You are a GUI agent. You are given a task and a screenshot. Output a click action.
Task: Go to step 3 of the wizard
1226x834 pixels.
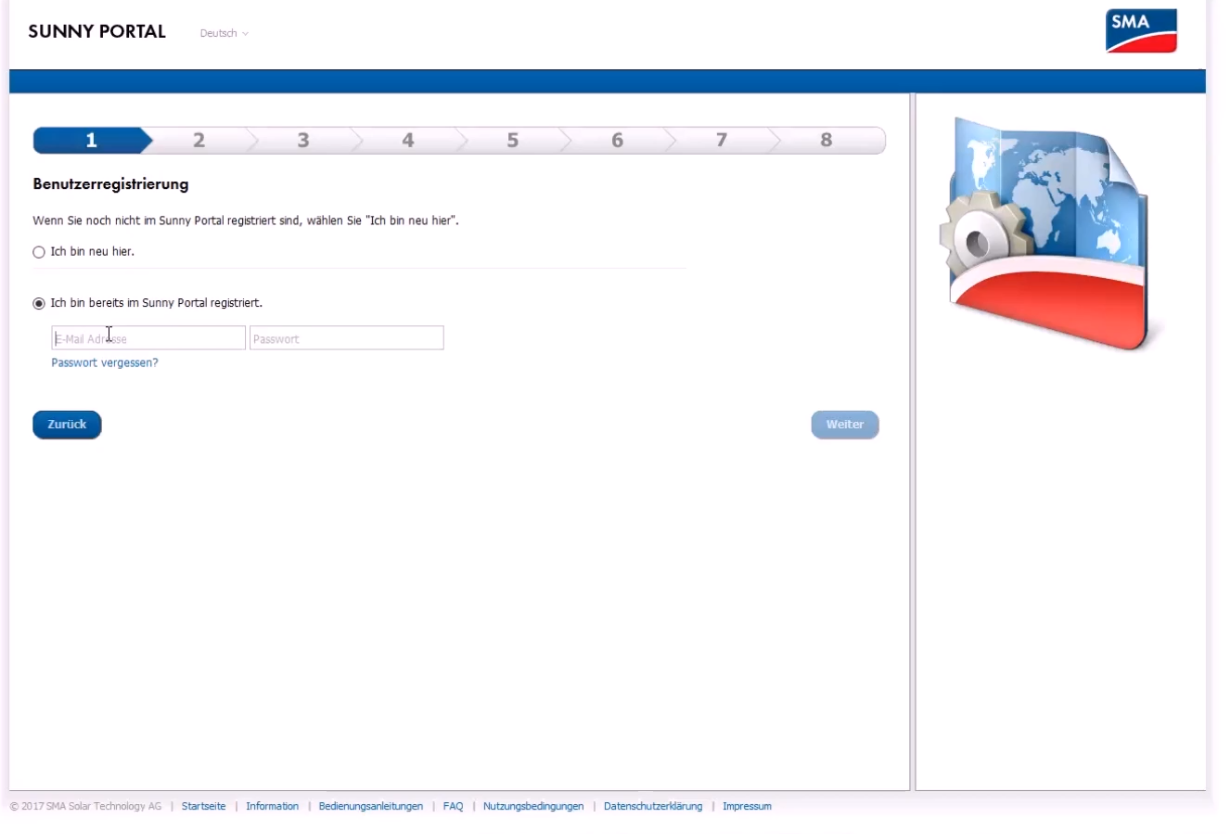tap(303, 141)
